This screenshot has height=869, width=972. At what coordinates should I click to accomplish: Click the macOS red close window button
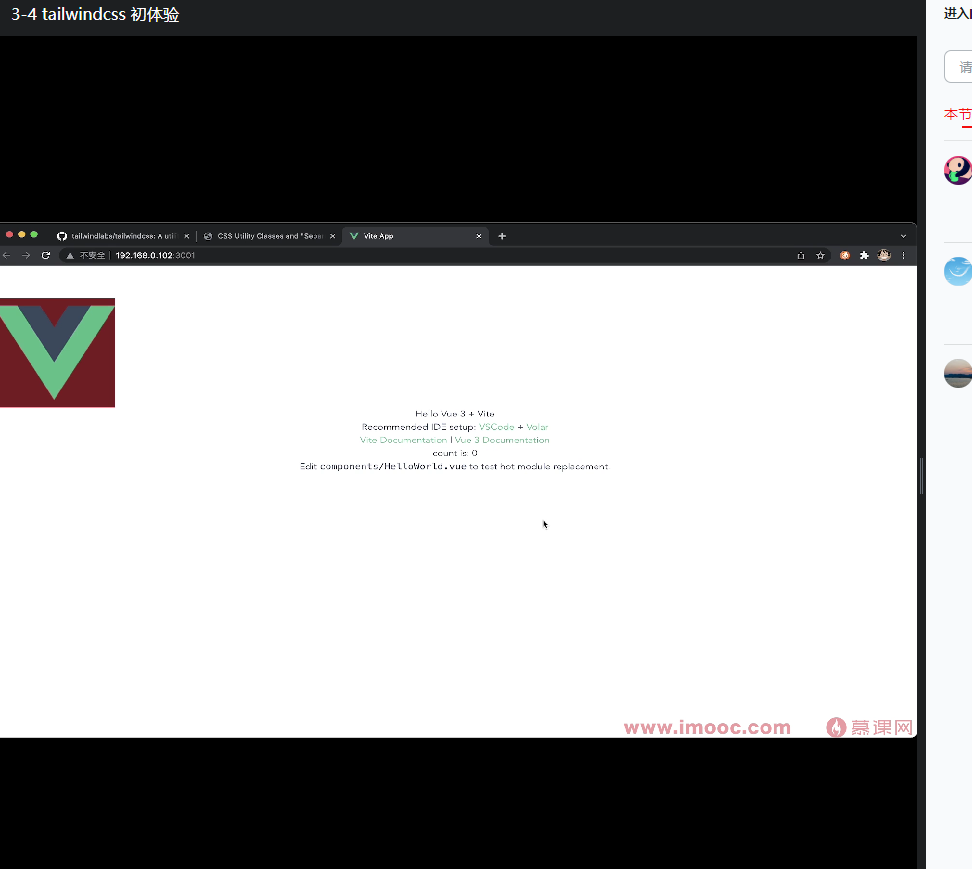point(9,234)
